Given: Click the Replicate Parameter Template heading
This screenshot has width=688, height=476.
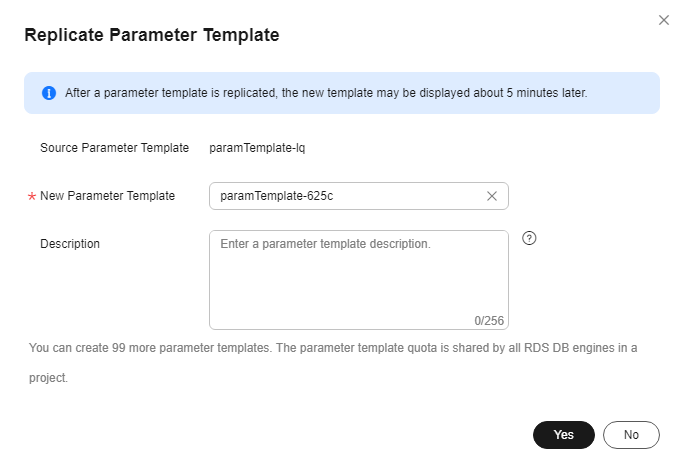Looking at the screenshot, I should tap(151, 35).
